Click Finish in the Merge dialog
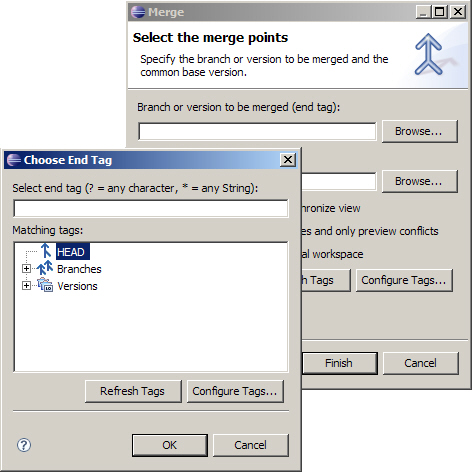The height and width of the screenshot is (472, 472). [339, 363]
